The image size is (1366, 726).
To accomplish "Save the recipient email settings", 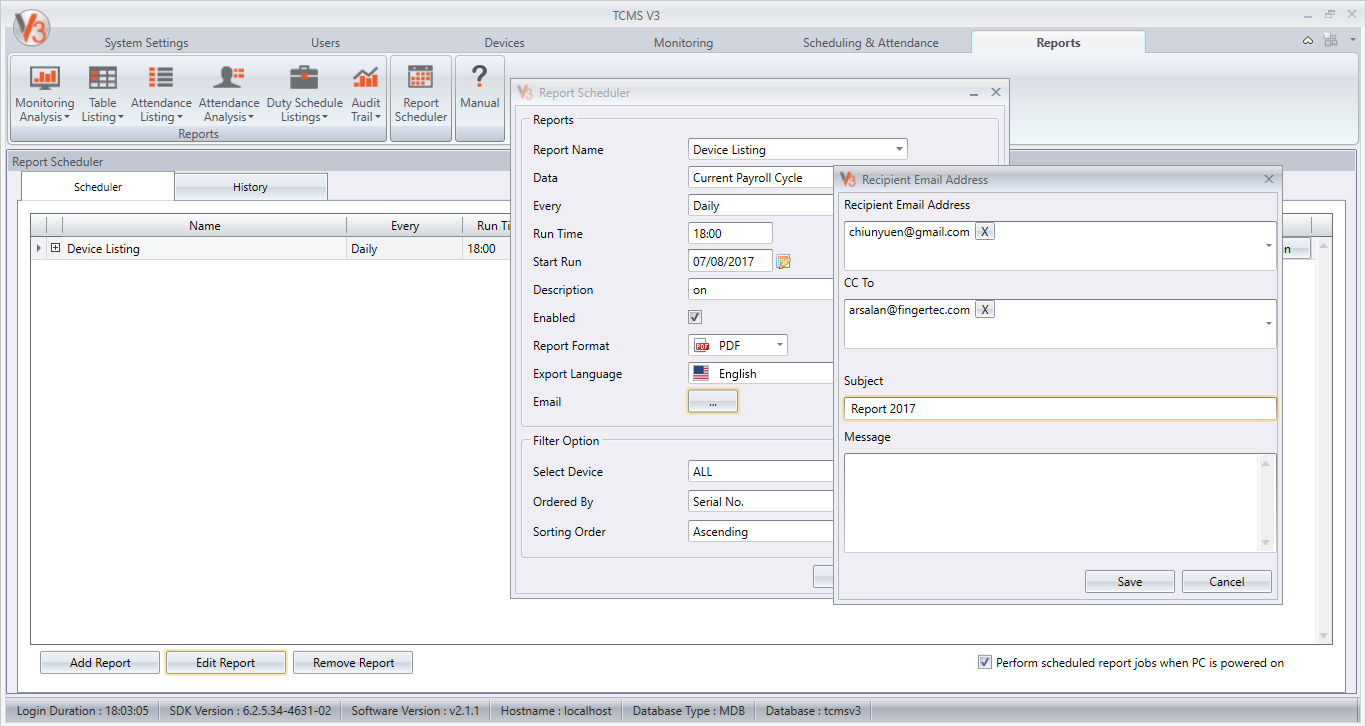I will (1130, 582).
